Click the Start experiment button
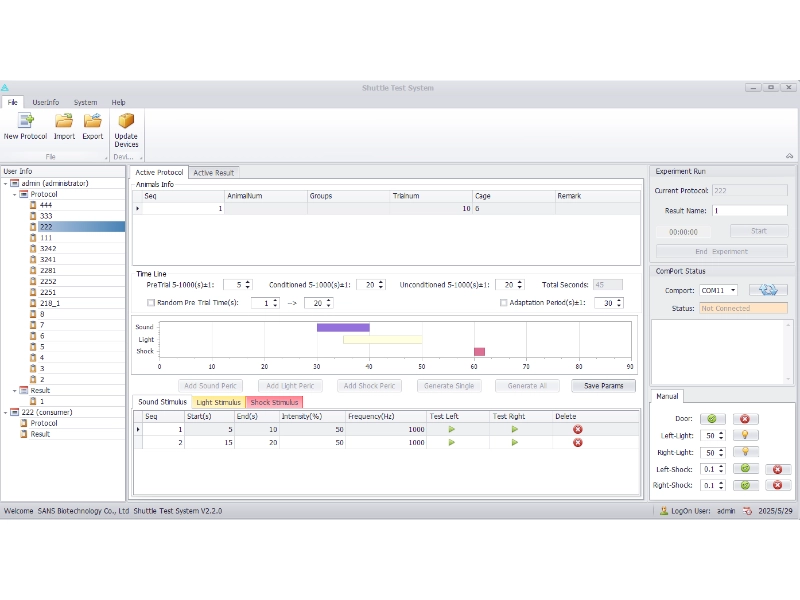Viewport: 800px width, 600px height. click(759, 231)
